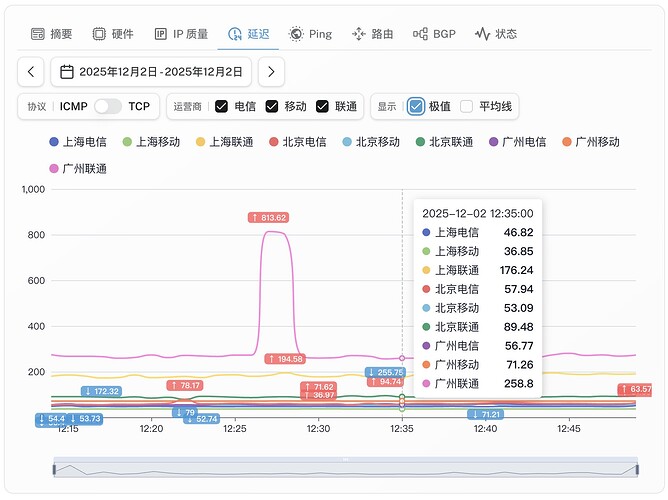The height and width of the screenshot is (500, 668).
Task: Click the 258.8 value in tooltip
Action: (518, 383)
